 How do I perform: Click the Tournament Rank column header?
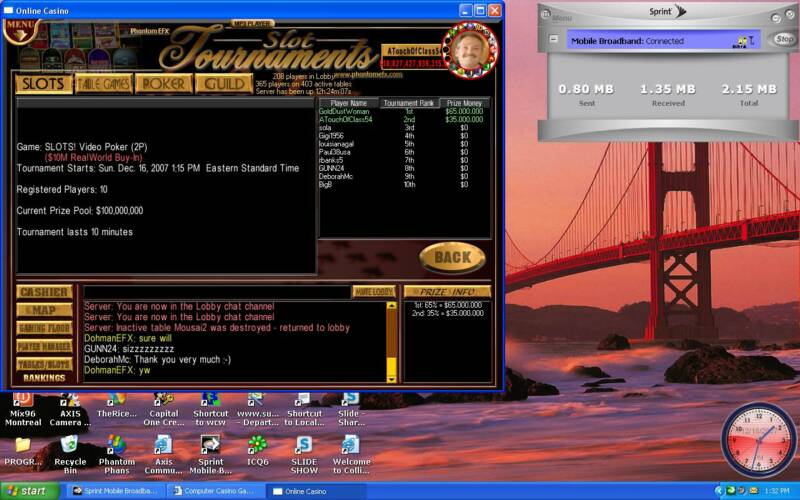[409, 103]
